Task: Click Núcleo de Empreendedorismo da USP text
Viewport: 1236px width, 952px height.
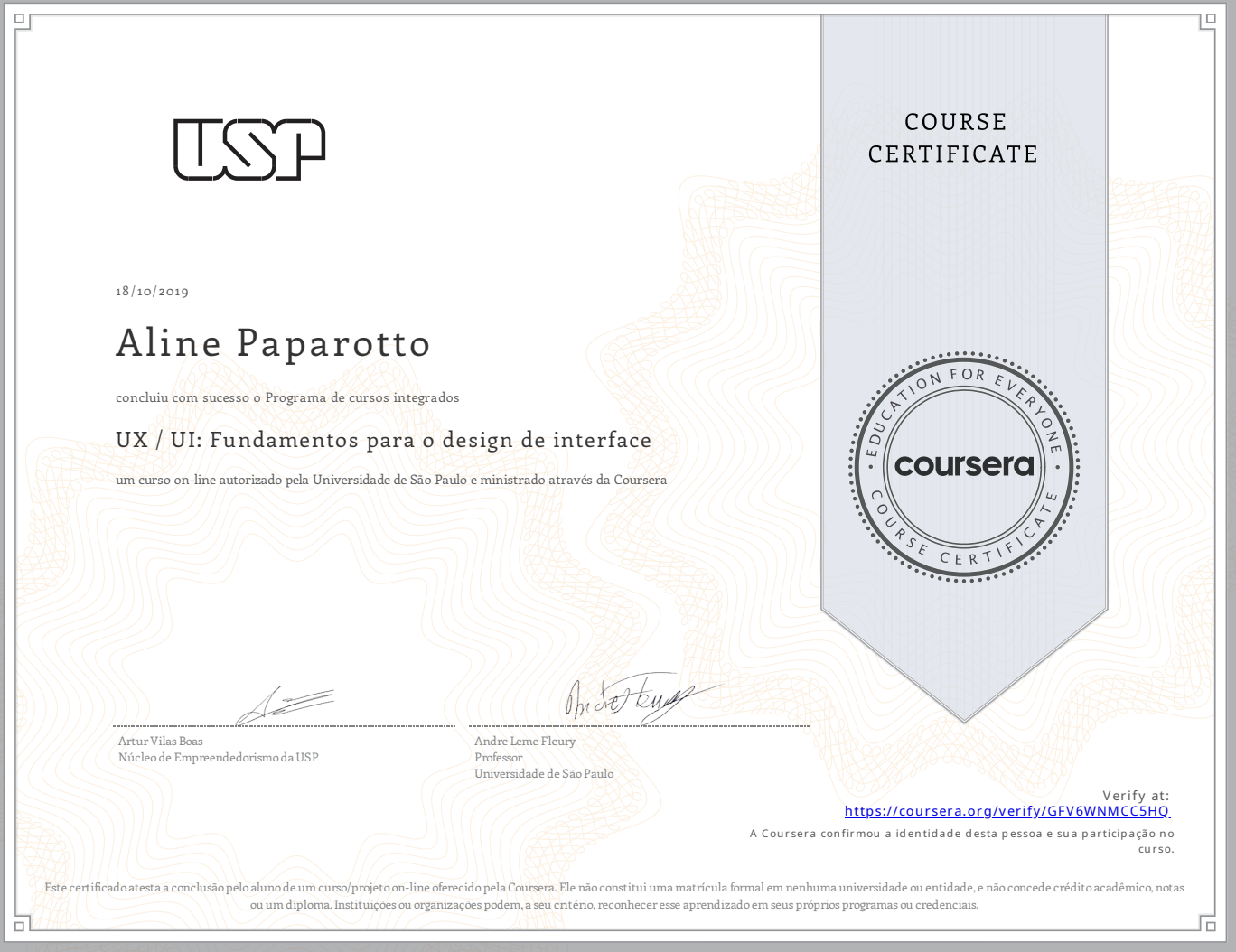Action: (218, 757)
